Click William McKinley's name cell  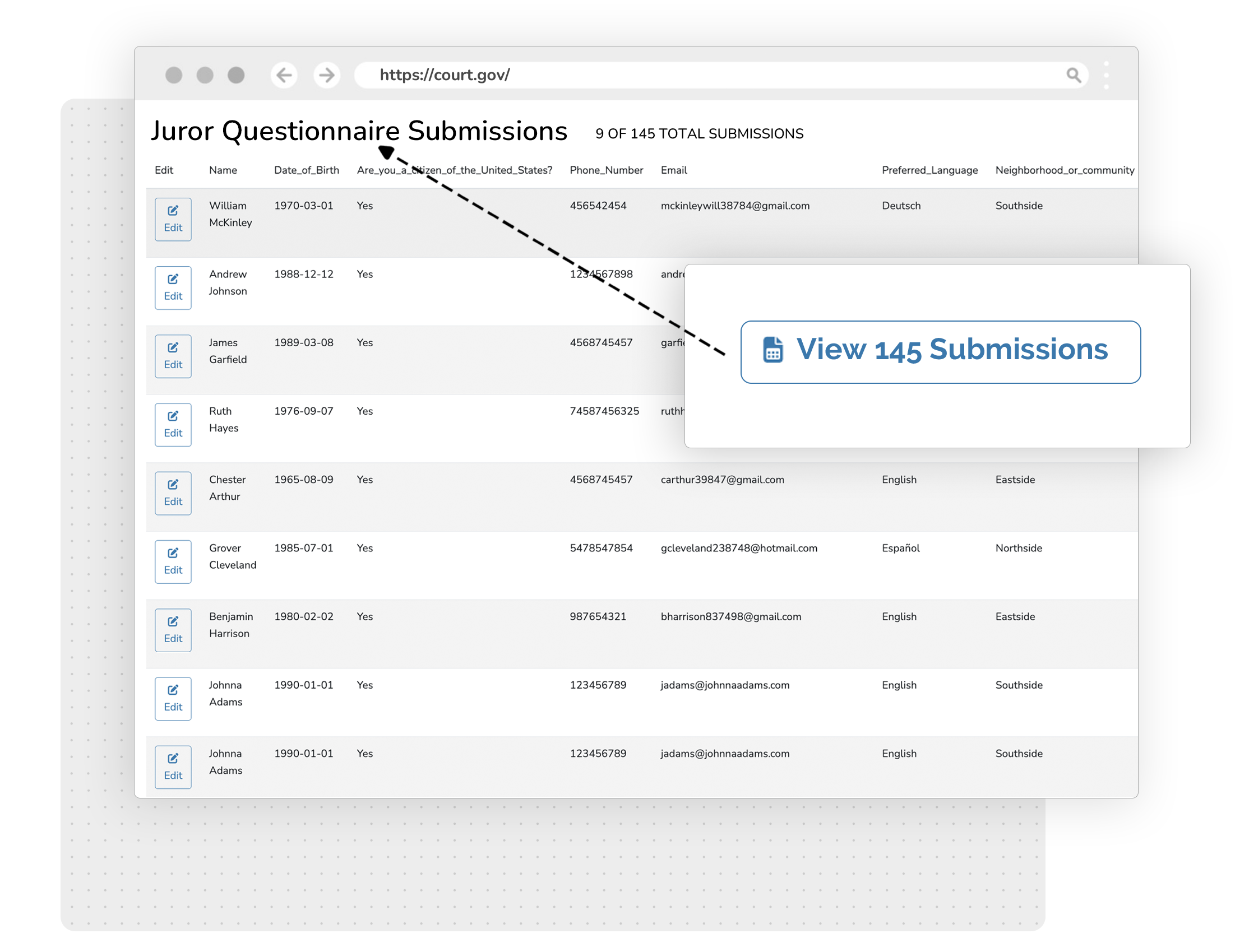tap(230, 214)
